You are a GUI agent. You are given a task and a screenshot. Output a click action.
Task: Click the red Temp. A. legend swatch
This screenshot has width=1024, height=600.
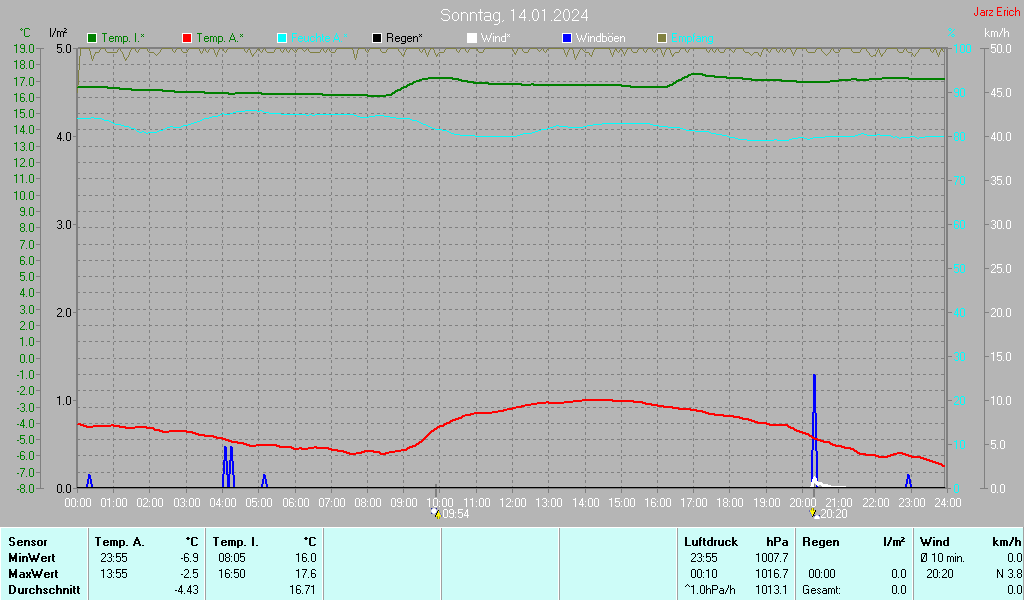[x=187, y=39]
